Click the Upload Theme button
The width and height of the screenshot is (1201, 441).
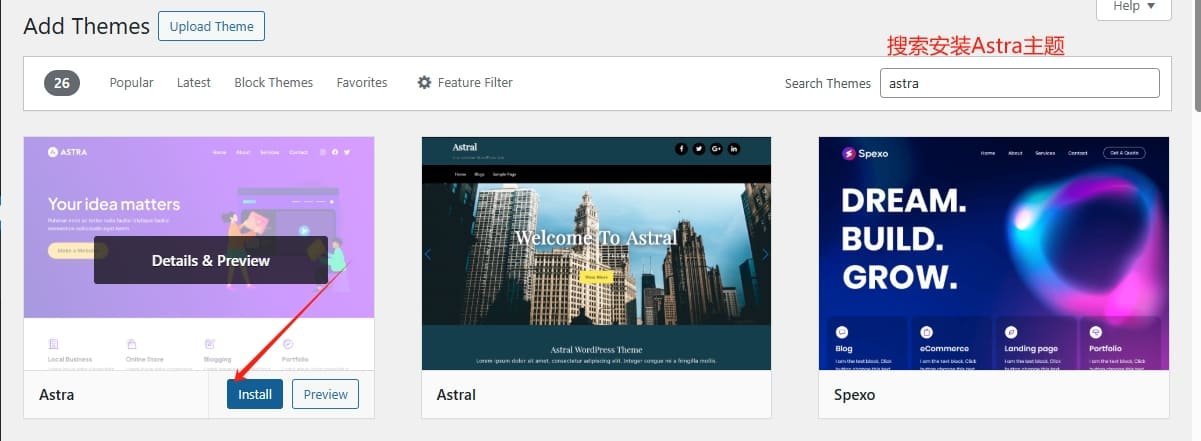tap(211, 26)
